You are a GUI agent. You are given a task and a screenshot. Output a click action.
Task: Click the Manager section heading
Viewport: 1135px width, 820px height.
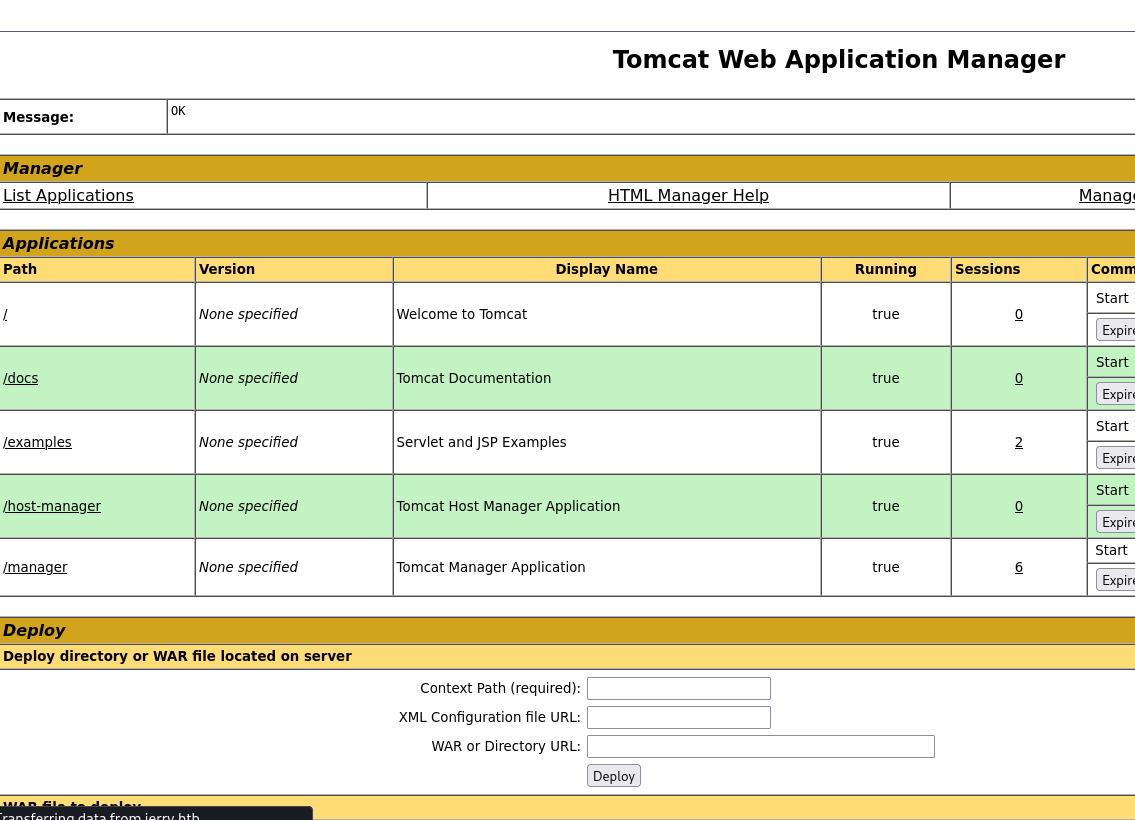pyautogui.click(x=43, y=169)
